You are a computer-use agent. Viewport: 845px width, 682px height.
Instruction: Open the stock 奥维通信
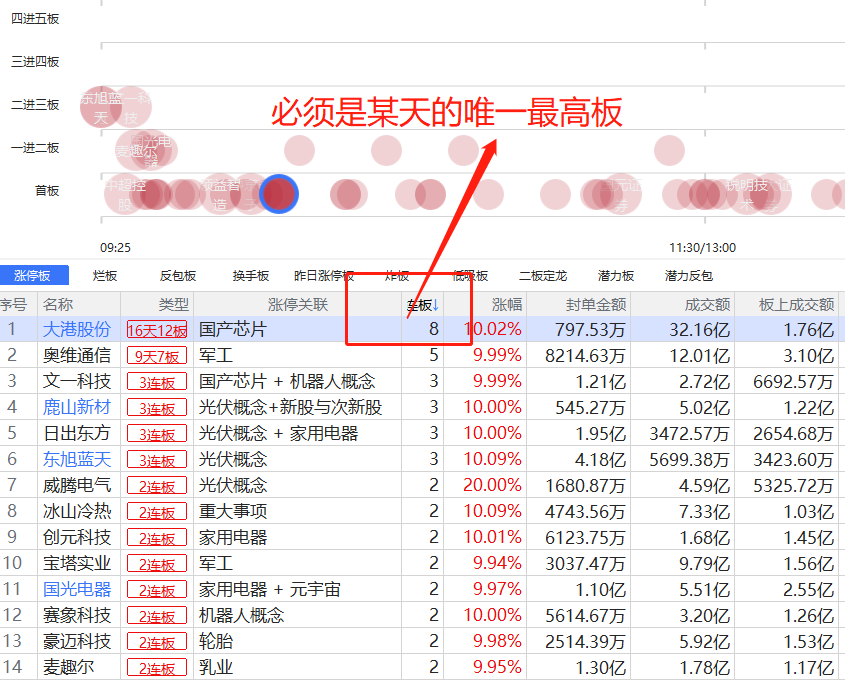pos(77,355)
